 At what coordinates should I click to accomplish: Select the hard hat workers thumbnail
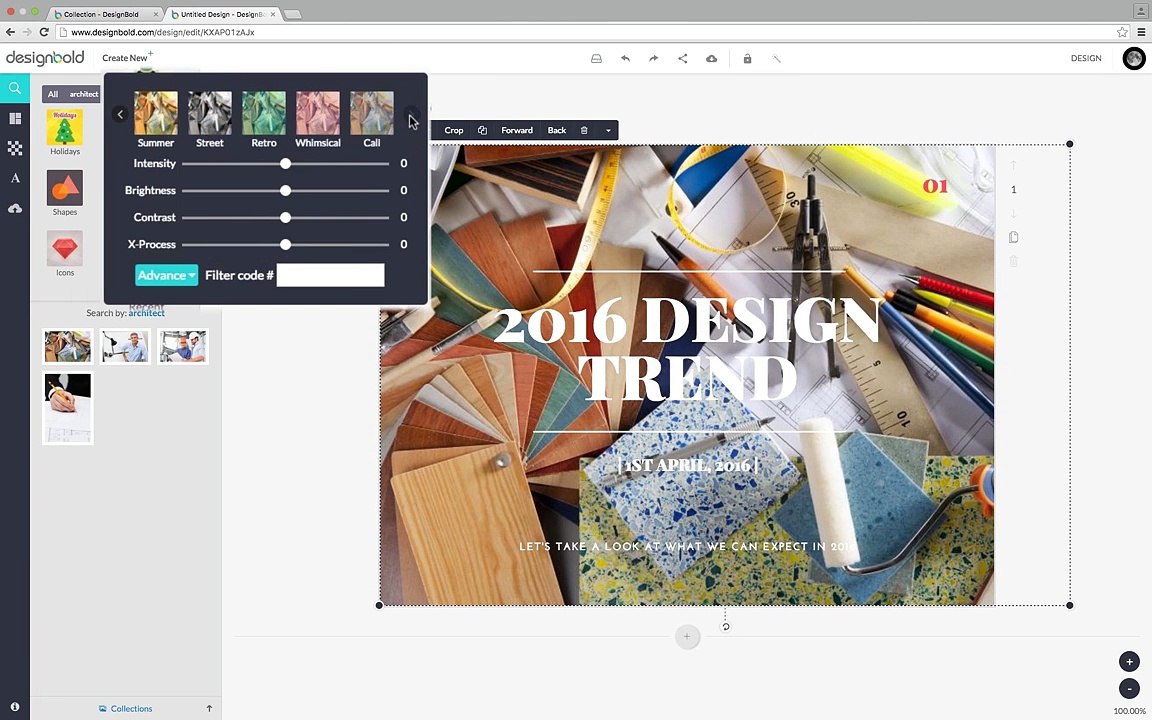click(182, 347)
